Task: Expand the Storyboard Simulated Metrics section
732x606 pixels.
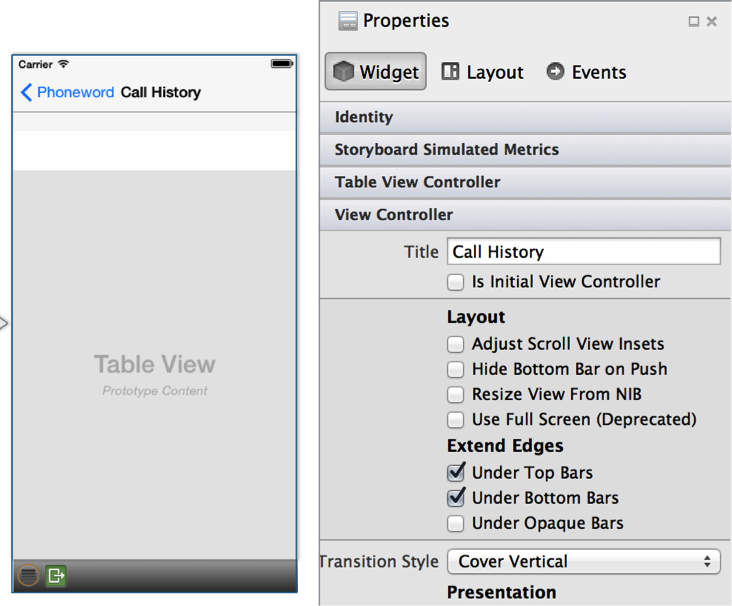Action: [526, 150]
